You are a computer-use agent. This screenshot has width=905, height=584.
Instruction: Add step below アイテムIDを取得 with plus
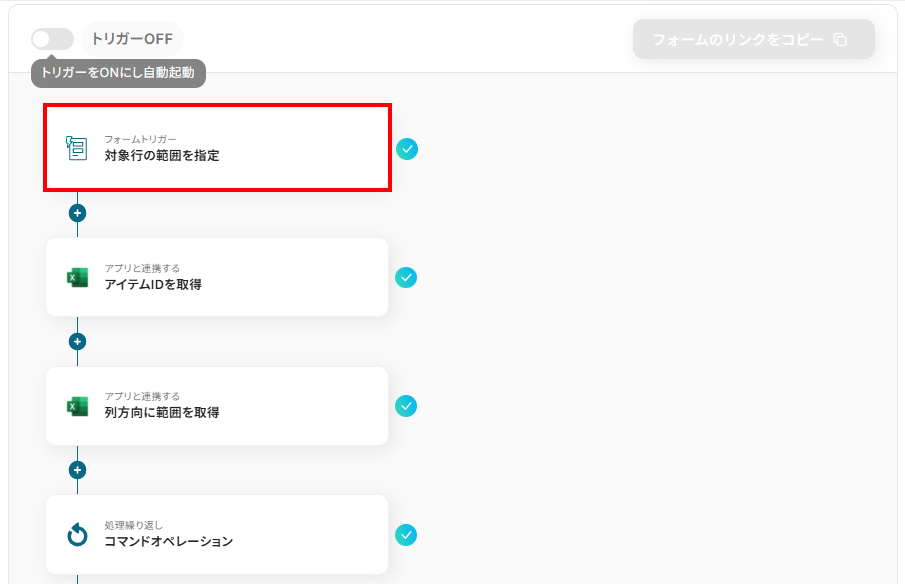(77, 341)
